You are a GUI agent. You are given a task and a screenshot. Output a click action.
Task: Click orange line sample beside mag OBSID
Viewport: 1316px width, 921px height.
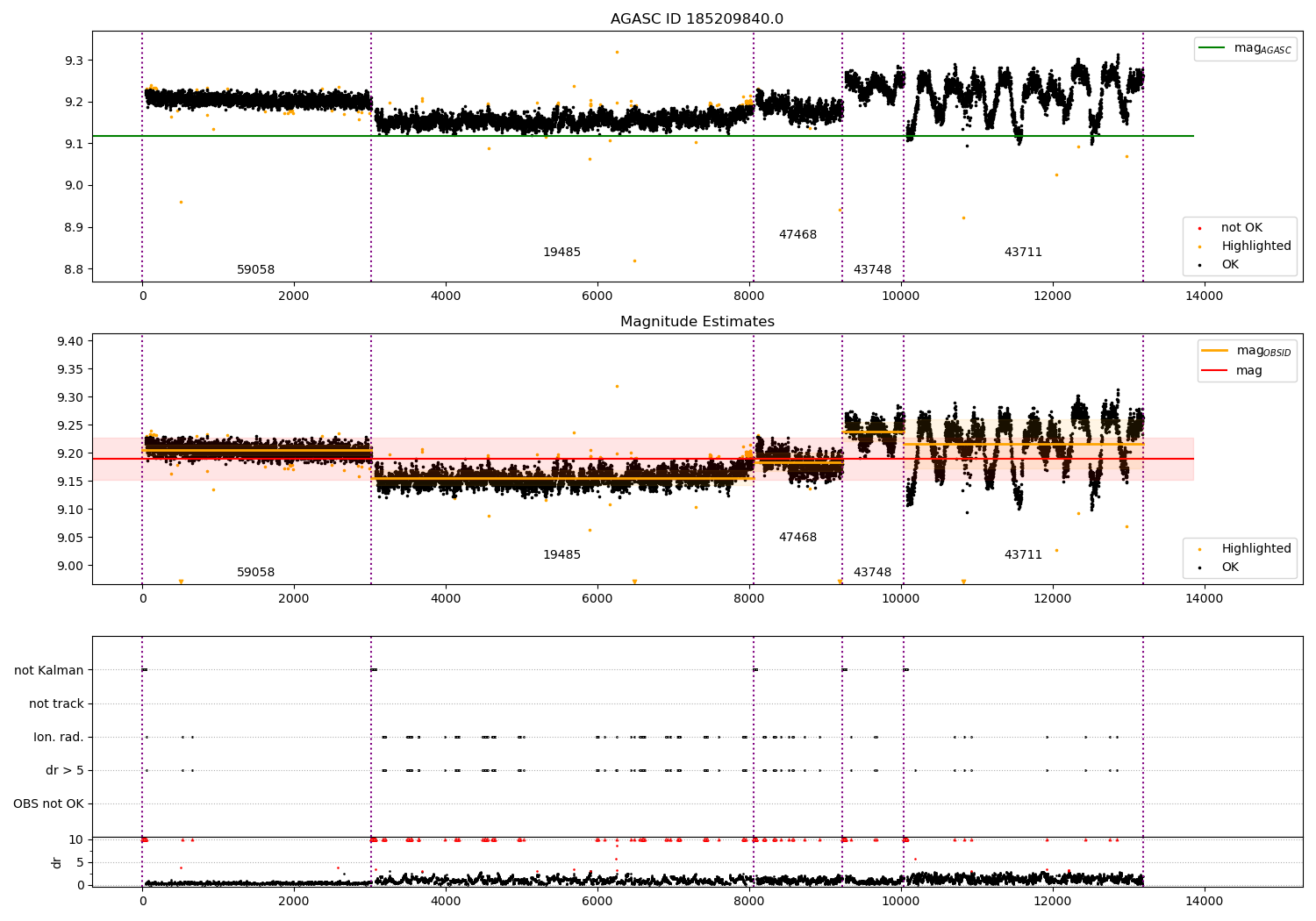pos(1215,351)
